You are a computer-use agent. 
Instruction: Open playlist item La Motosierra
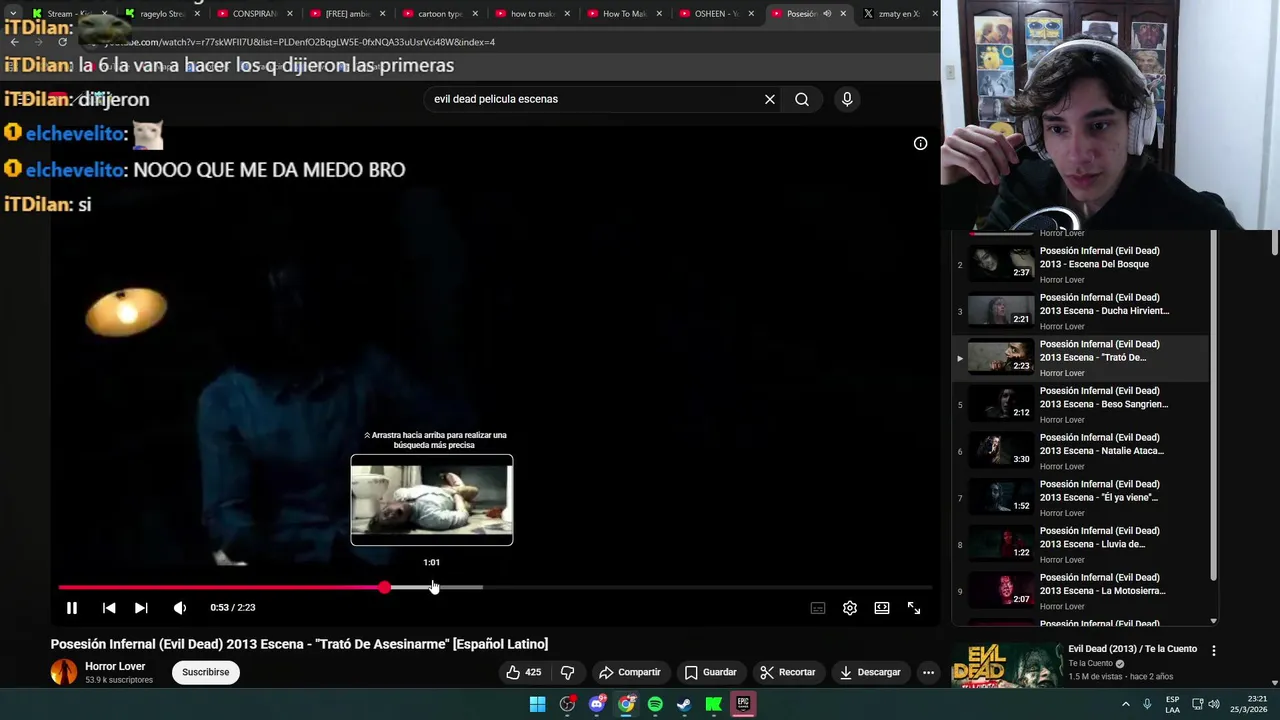[1080, 591]
